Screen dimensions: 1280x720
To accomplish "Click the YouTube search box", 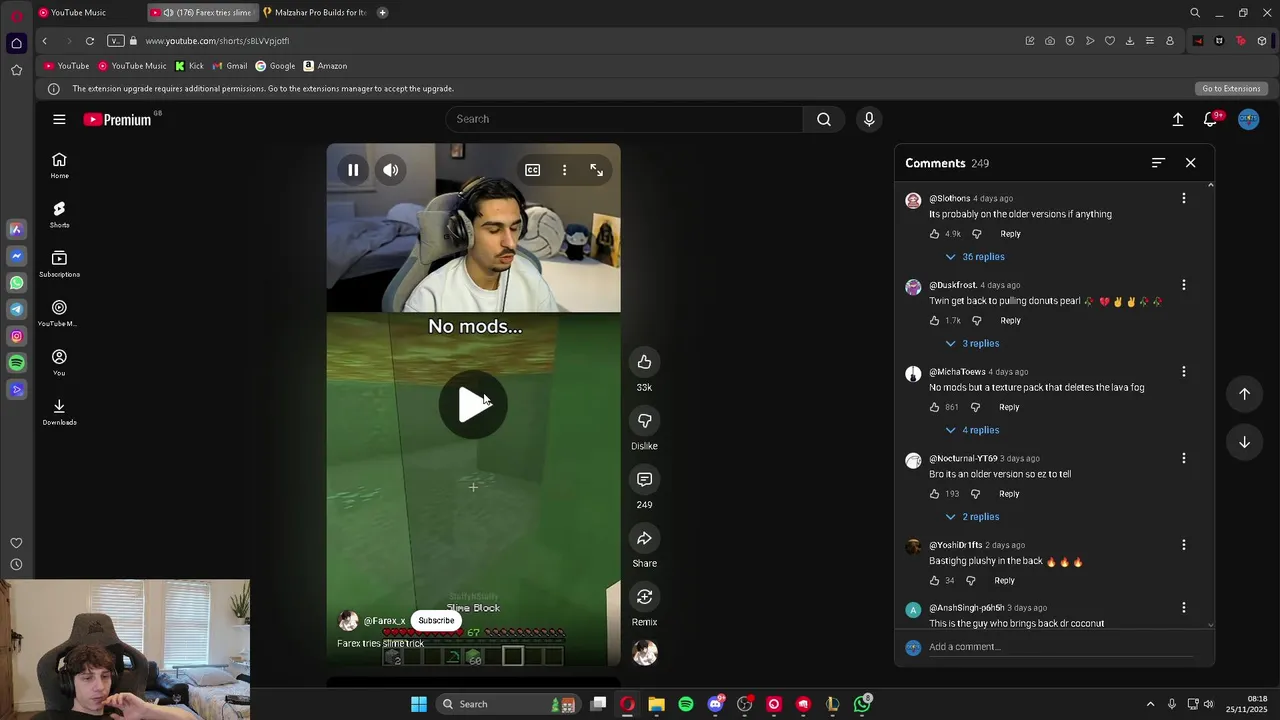I will (x=624, y=119).
